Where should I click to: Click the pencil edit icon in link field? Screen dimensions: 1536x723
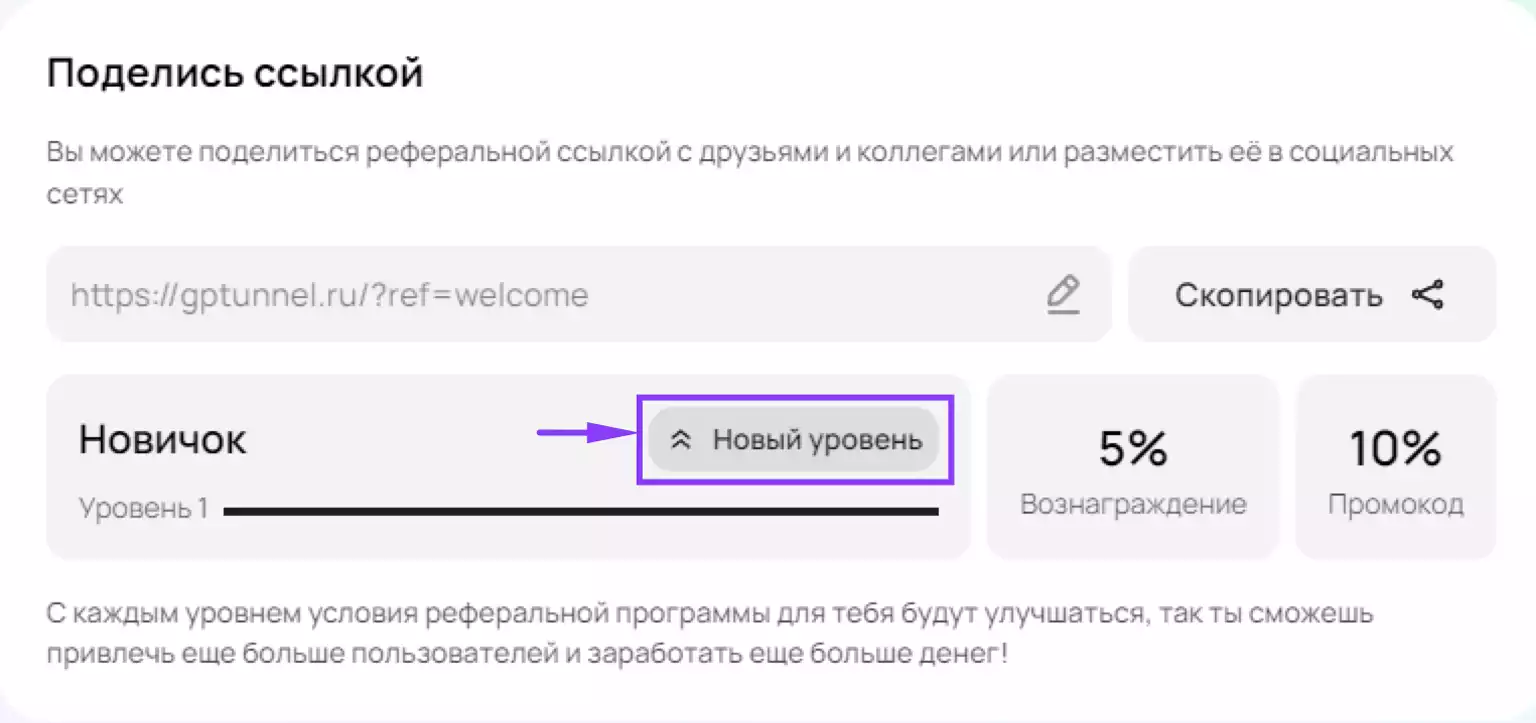[1063, 296]
